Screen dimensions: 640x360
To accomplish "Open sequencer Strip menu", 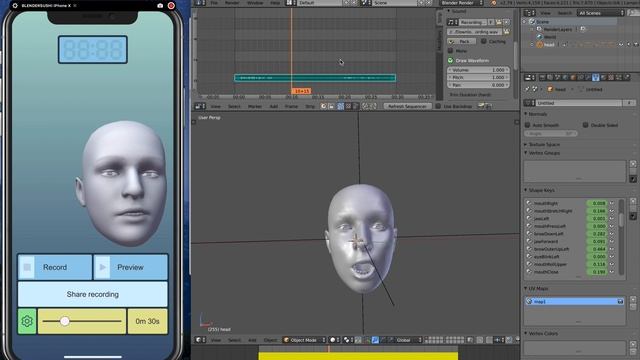I will coord(310,106).
